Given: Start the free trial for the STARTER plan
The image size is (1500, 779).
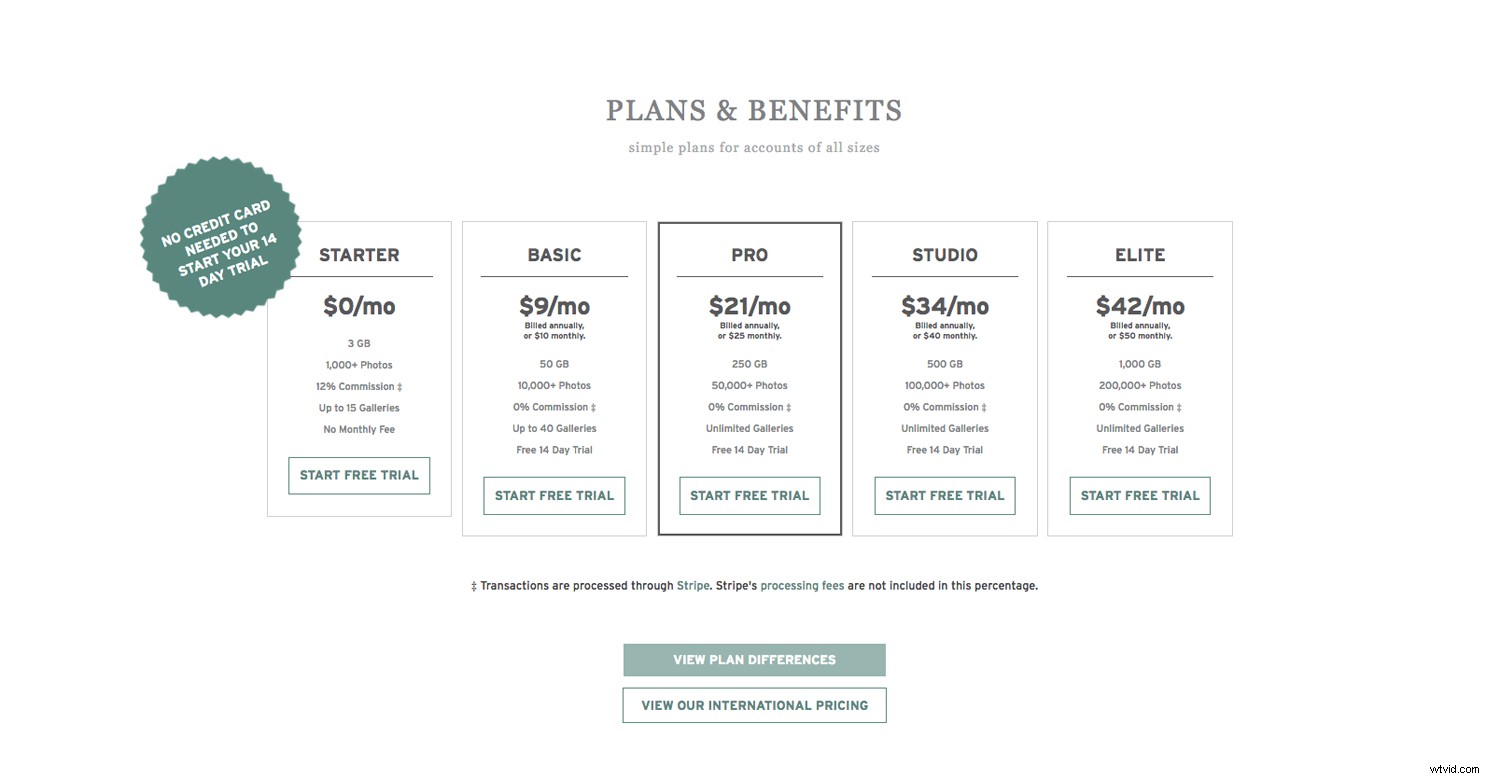Looking at the screenshot, I should (x=358, y=475).
